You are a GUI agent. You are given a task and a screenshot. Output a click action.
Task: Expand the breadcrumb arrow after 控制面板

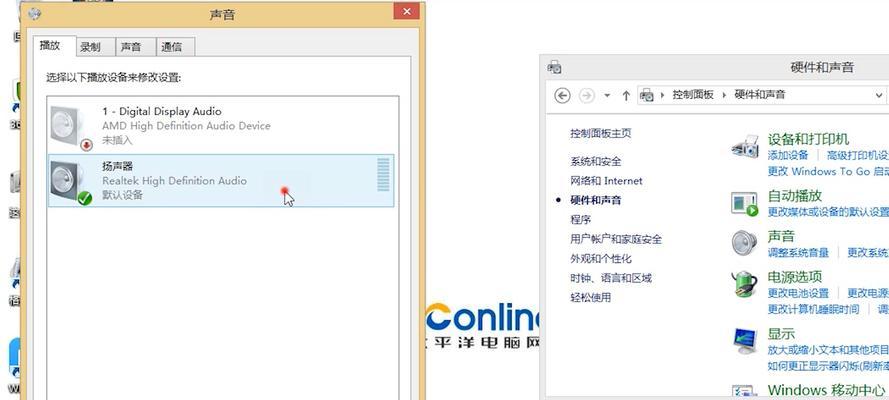click(x=724, y=95)
